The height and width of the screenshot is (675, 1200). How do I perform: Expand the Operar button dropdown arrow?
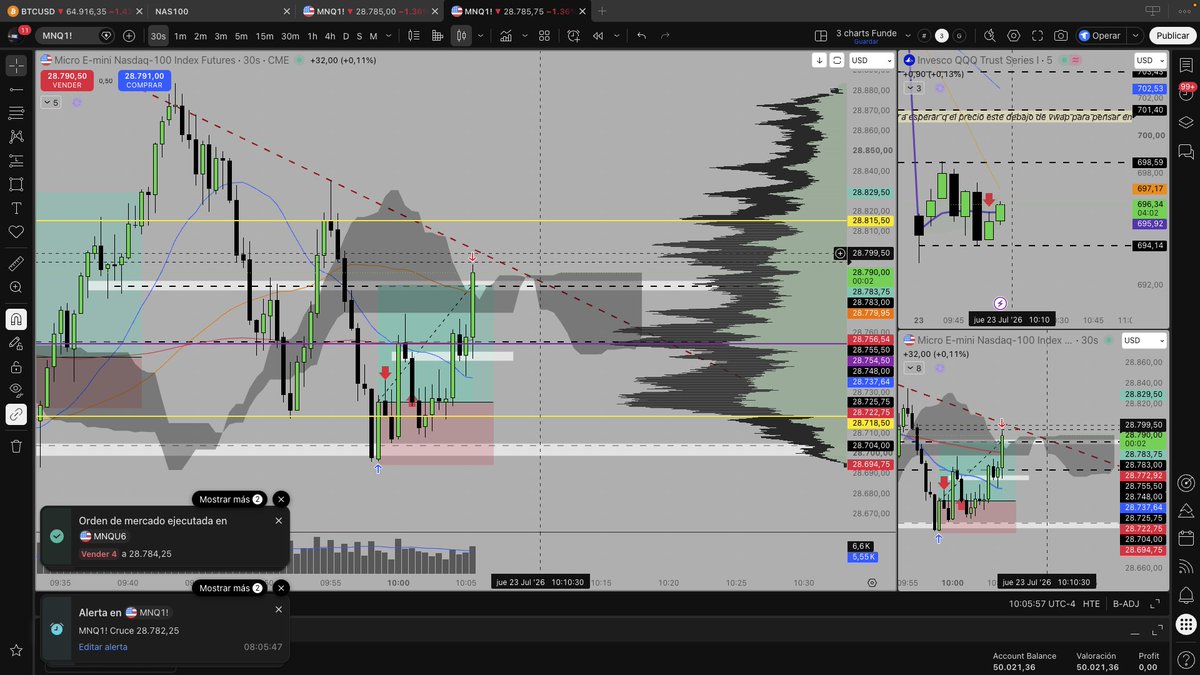coord(1134,35)
